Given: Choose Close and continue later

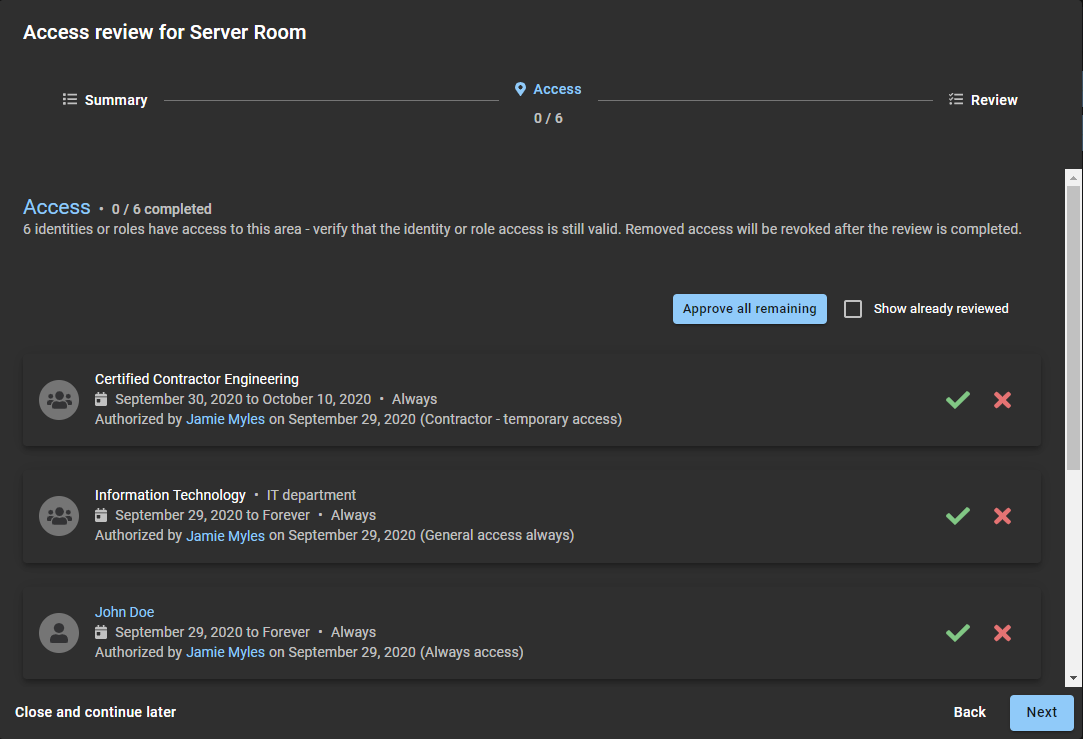Looking at the screenshot, I should coord(95,712).
